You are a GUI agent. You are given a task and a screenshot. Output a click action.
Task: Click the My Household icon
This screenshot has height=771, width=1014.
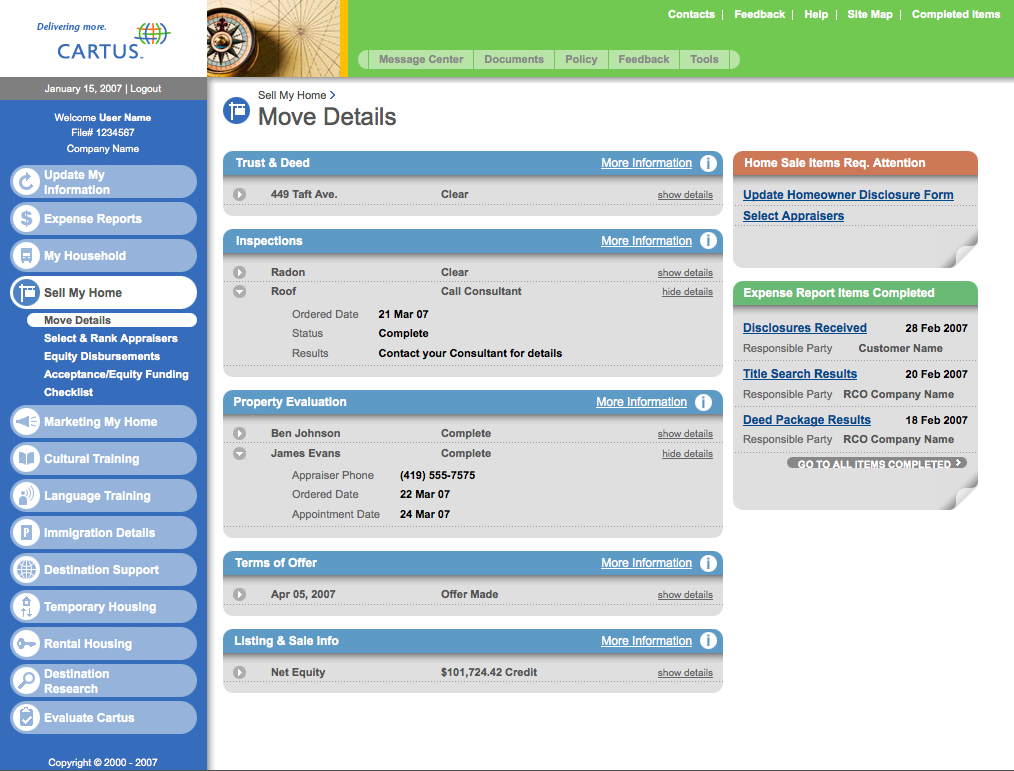27,255
